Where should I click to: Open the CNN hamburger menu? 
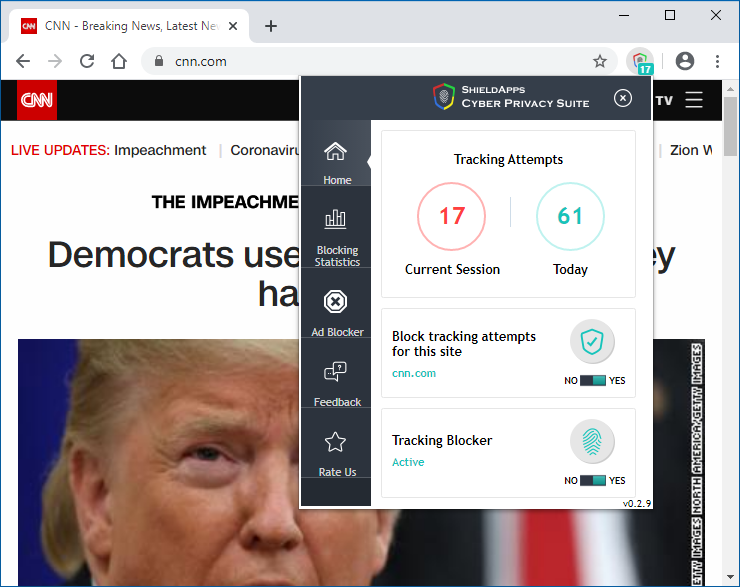click(x=694, y=100)
